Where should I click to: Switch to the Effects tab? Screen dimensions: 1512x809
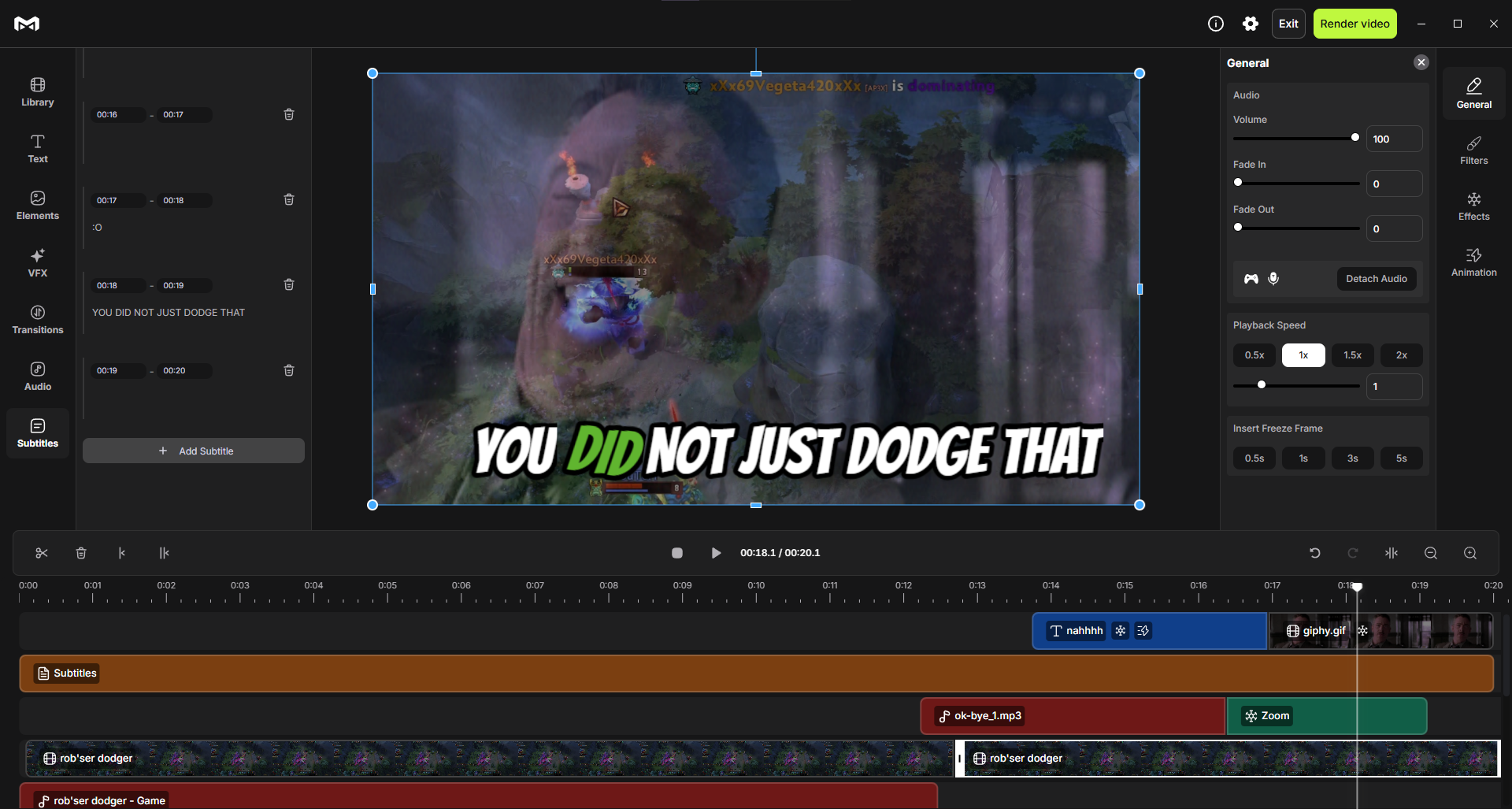point(1473,206)
